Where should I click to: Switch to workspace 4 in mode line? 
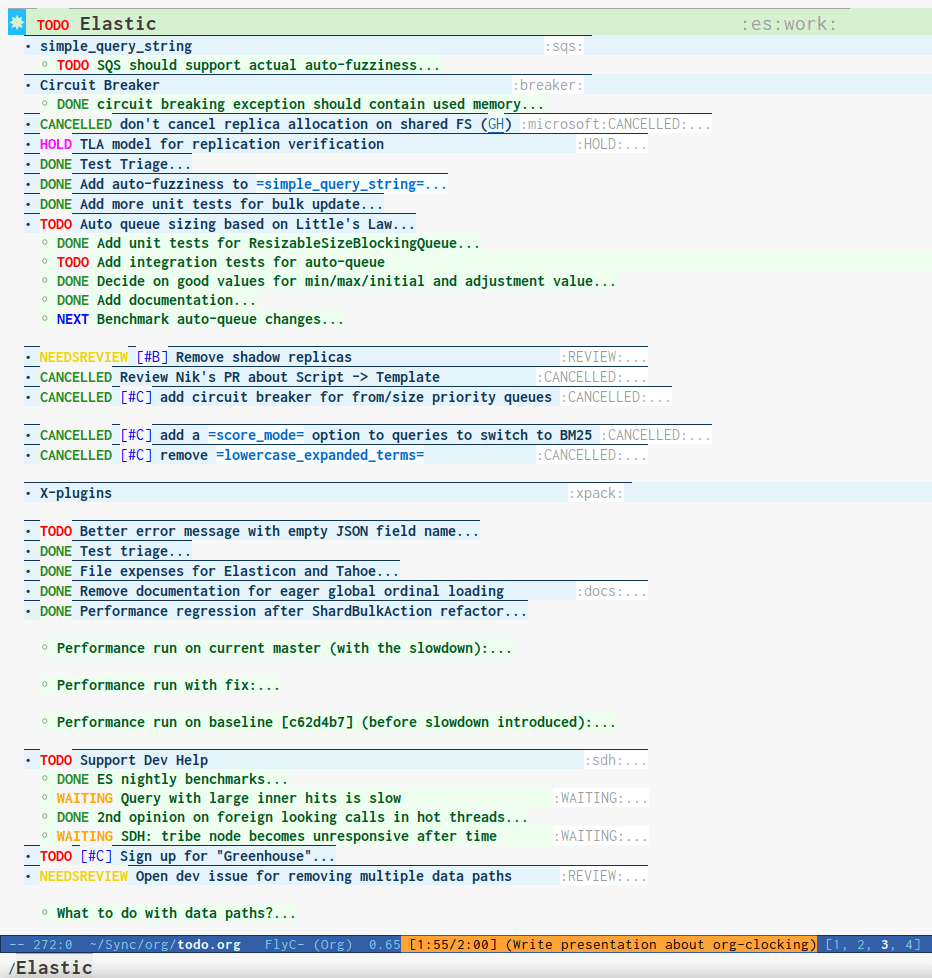908,944
